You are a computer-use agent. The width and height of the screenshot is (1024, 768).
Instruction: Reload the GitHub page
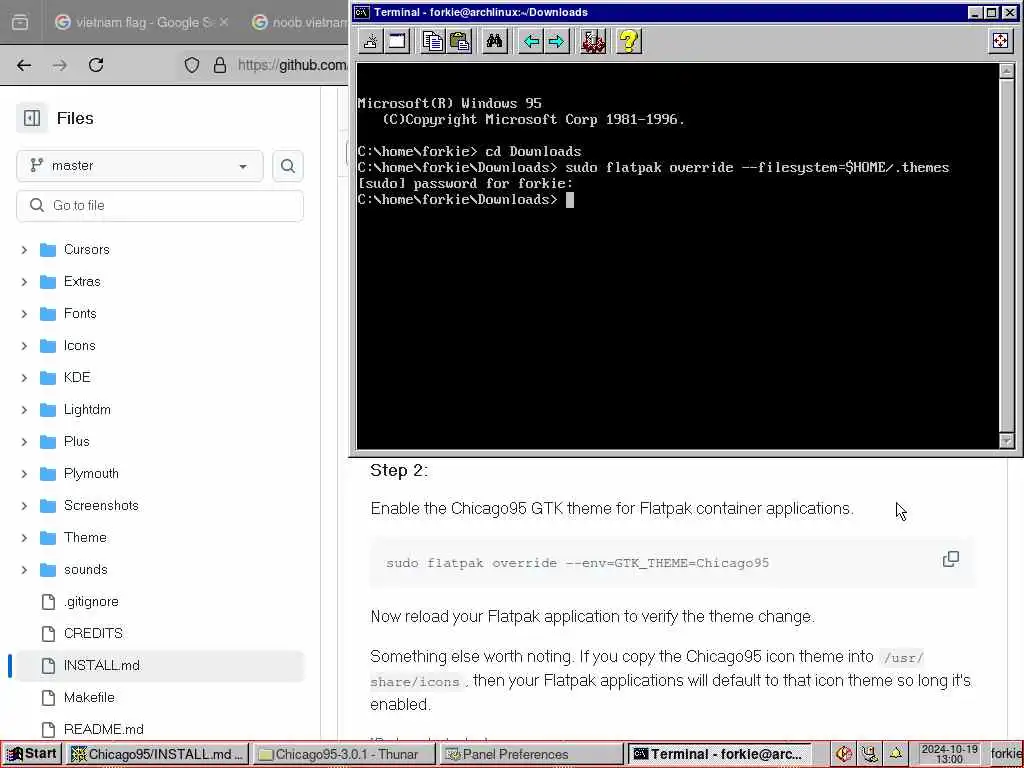pos(96,65)
